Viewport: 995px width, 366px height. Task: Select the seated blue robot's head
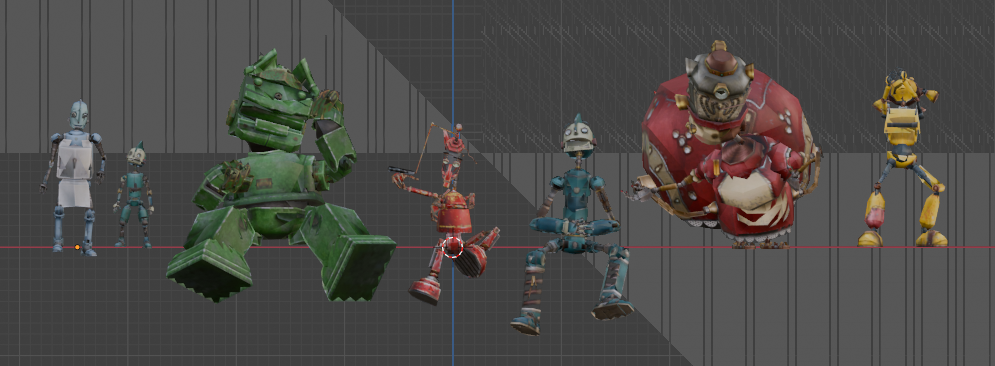[579, 138]
